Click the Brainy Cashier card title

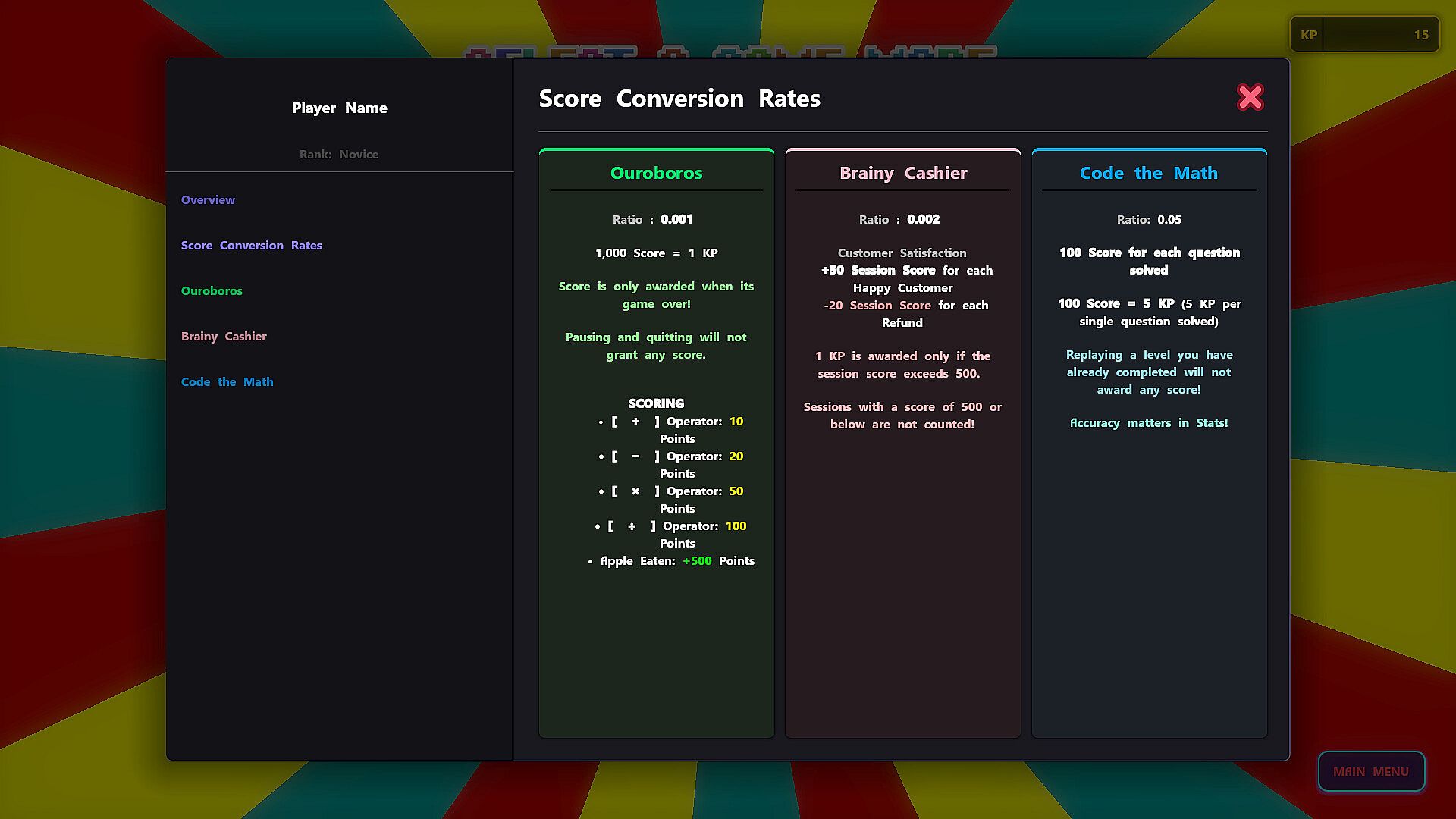pyautogui.click(x=902, y=174)
